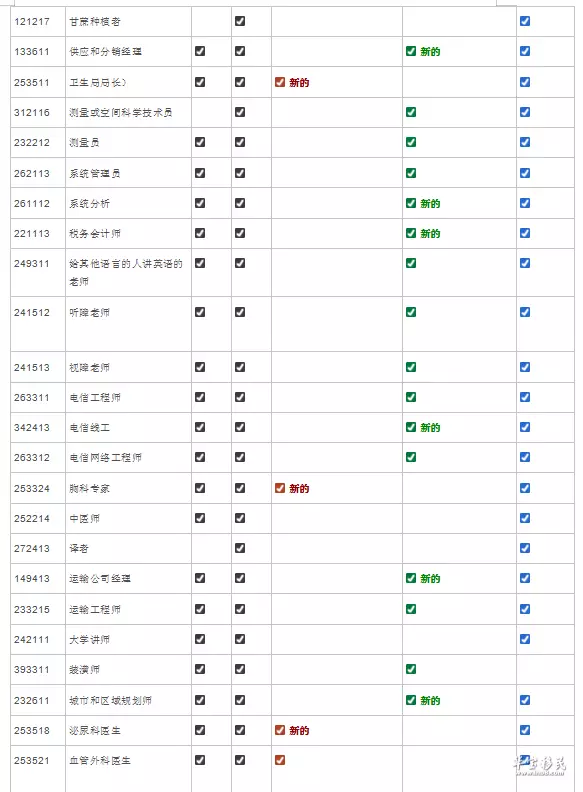Toggle the first black checkbox for 中医师
583x792 pixels.
200,518
